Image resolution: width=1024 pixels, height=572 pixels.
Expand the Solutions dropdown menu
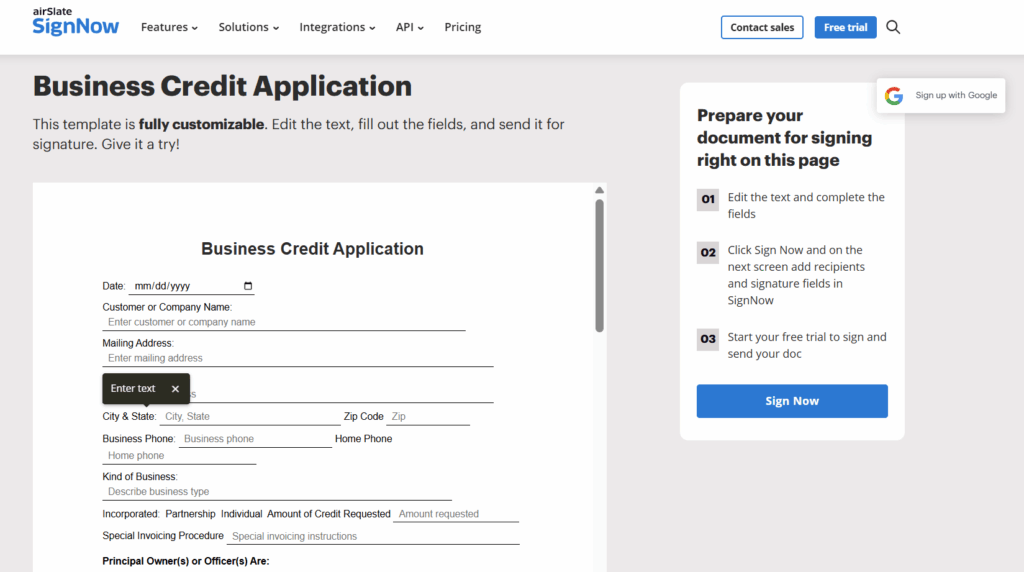click(249, 27)
